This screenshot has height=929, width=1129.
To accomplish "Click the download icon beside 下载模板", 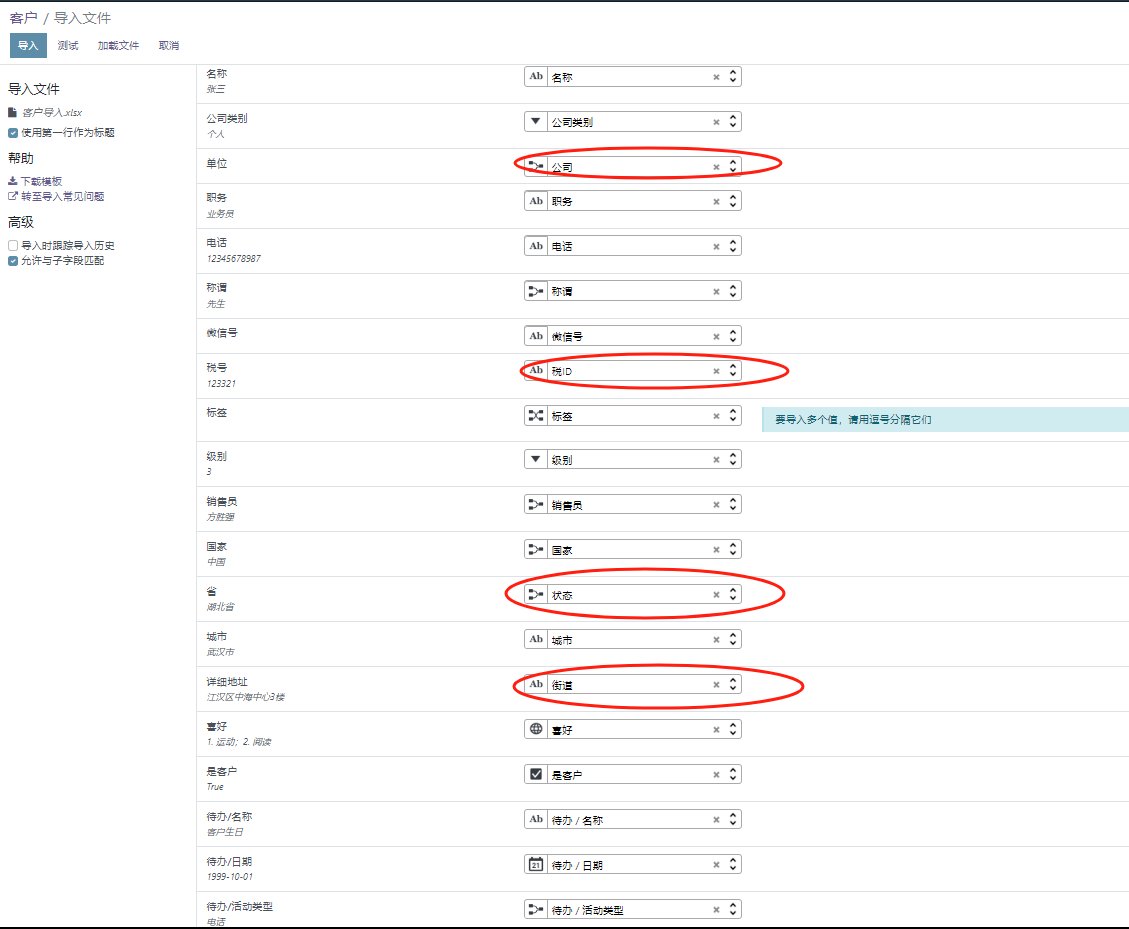I will (x=13, y=181).
